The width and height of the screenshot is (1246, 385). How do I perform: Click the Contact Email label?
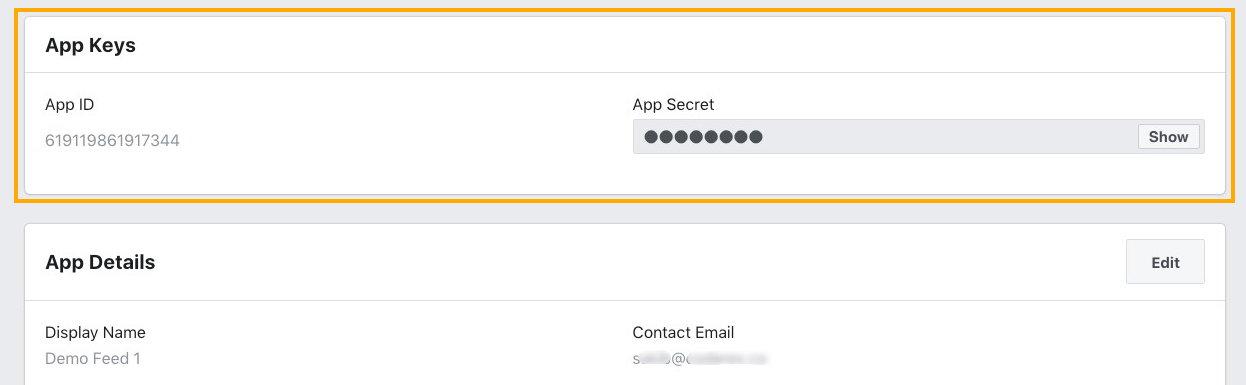(683, 332)
